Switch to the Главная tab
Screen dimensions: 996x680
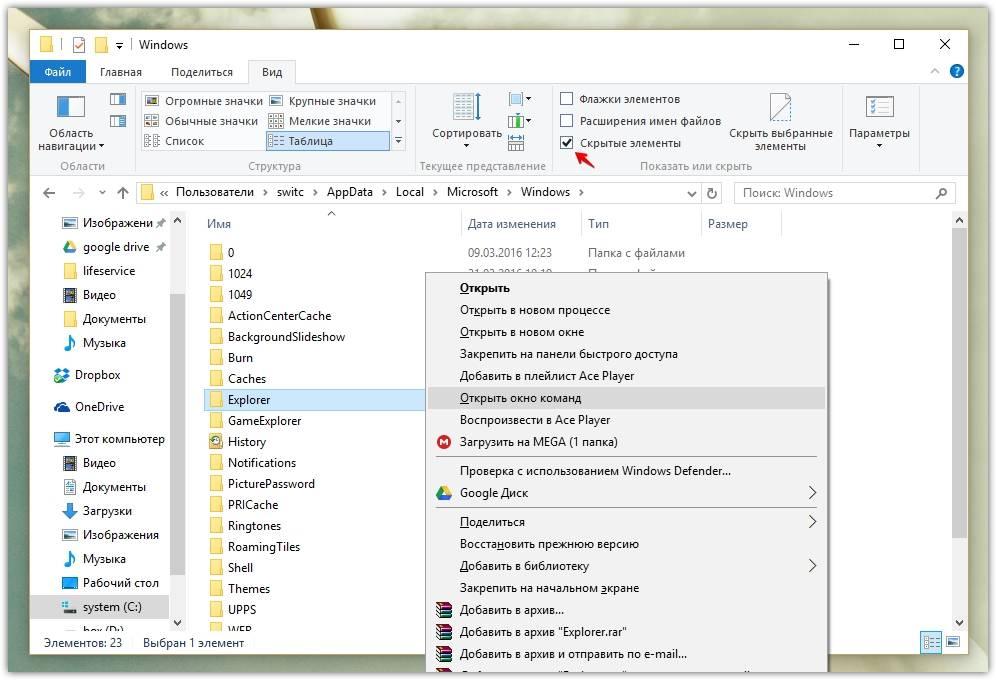pyautogui.click(x=121, y=72)
